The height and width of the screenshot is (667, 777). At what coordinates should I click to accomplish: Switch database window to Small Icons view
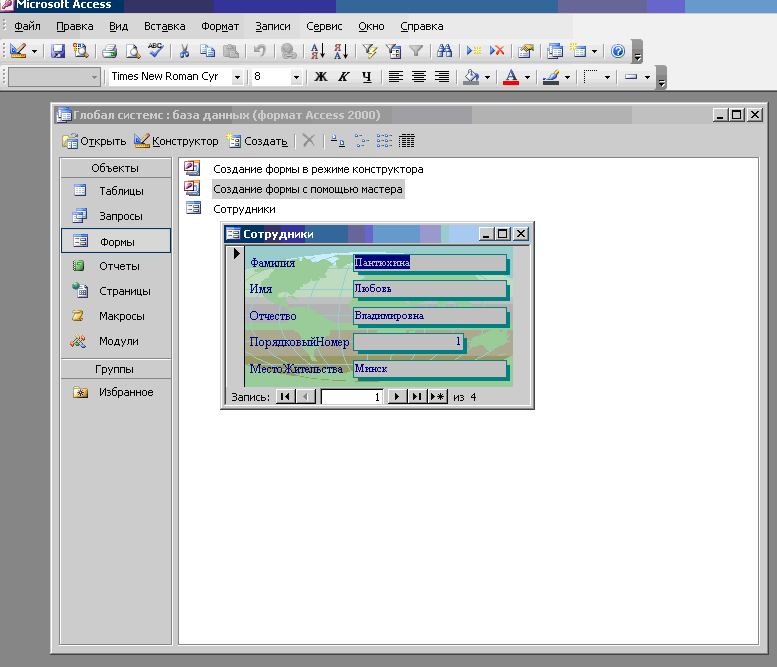[x=361, y=141]
